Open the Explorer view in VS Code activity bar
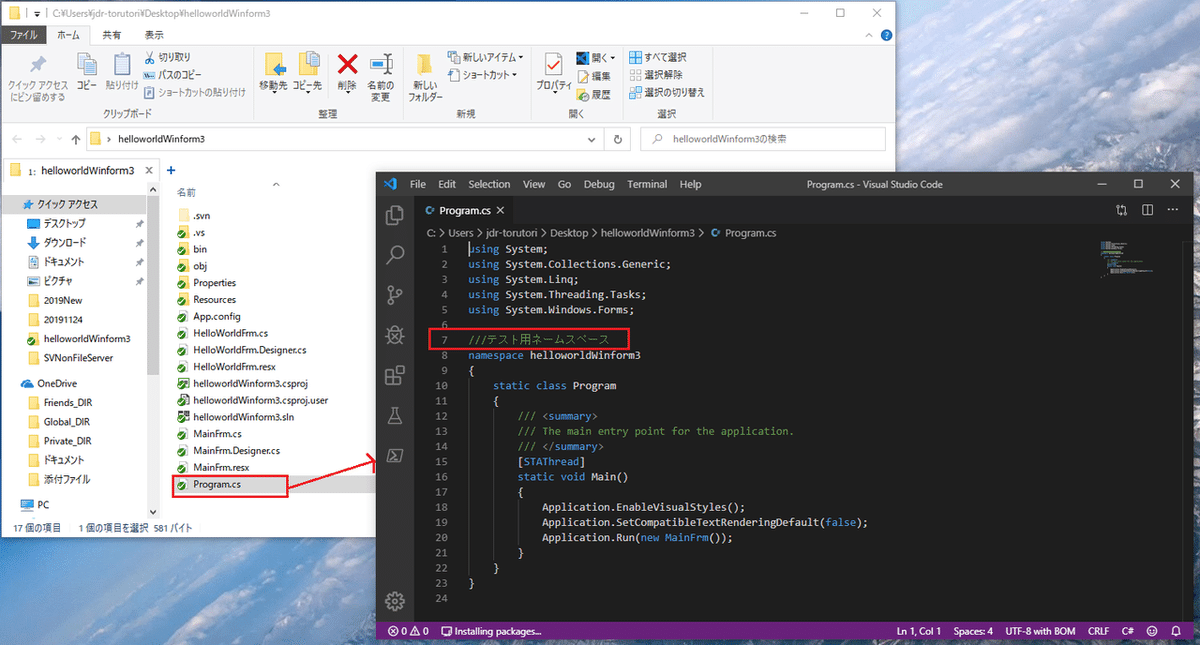 [394, 214]
